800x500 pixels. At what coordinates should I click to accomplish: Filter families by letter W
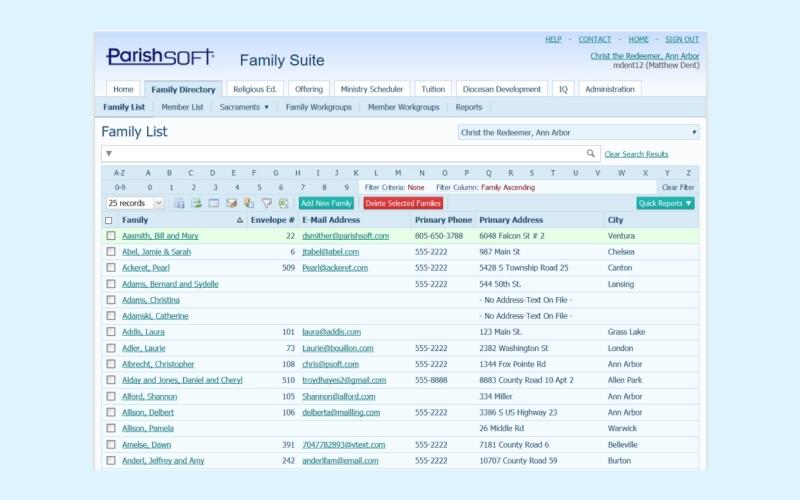pos(621,172)
